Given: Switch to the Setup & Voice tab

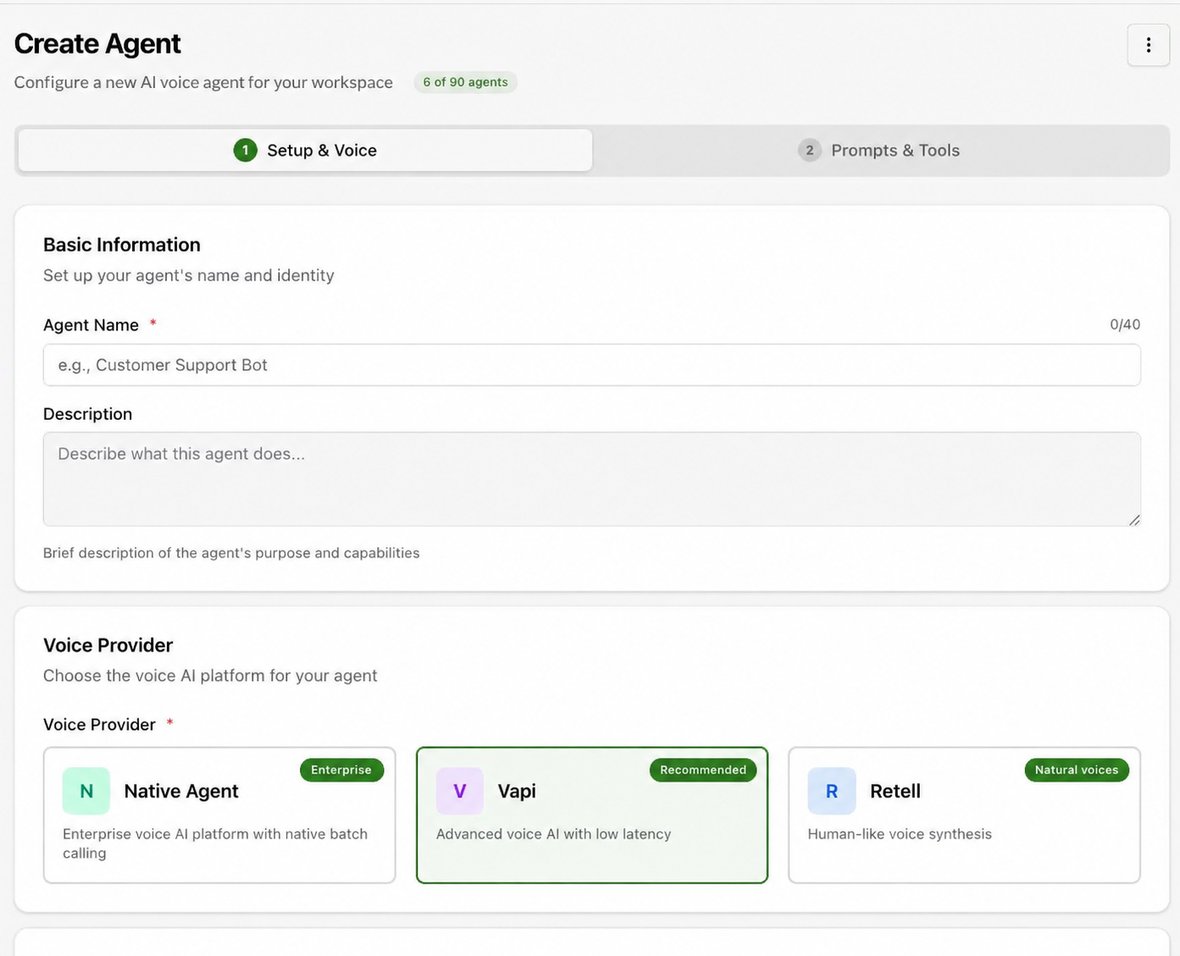Looking at the screenshot, I should point(306,151).
